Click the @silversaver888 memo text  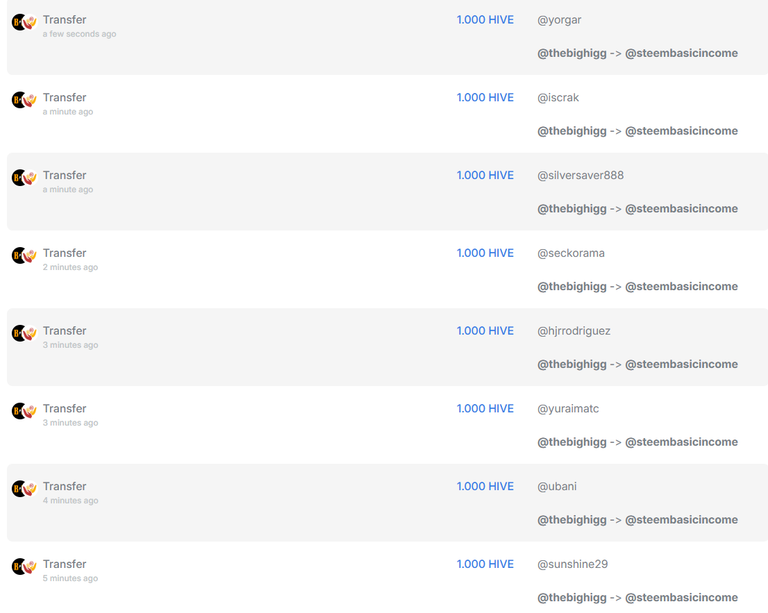(x=580, y=175)
